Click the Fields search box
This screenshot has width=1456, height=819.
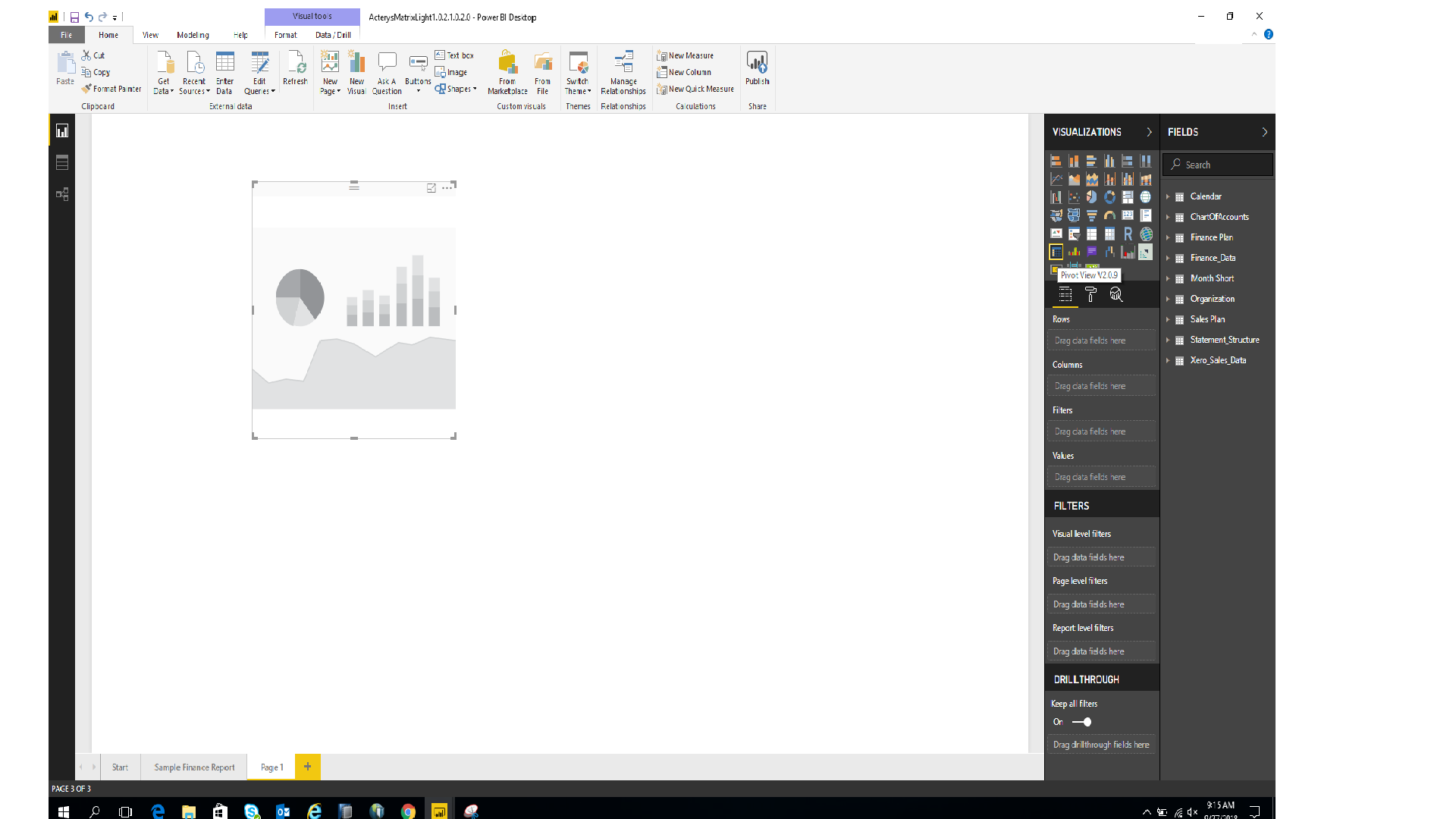point(1217,165)
